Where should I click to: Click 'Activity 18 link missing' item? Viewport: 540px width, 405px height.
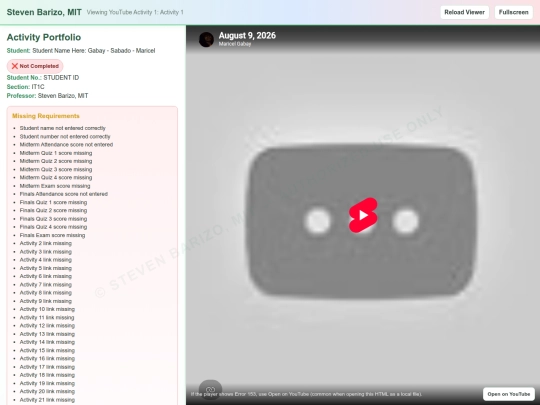pos(47,375)
